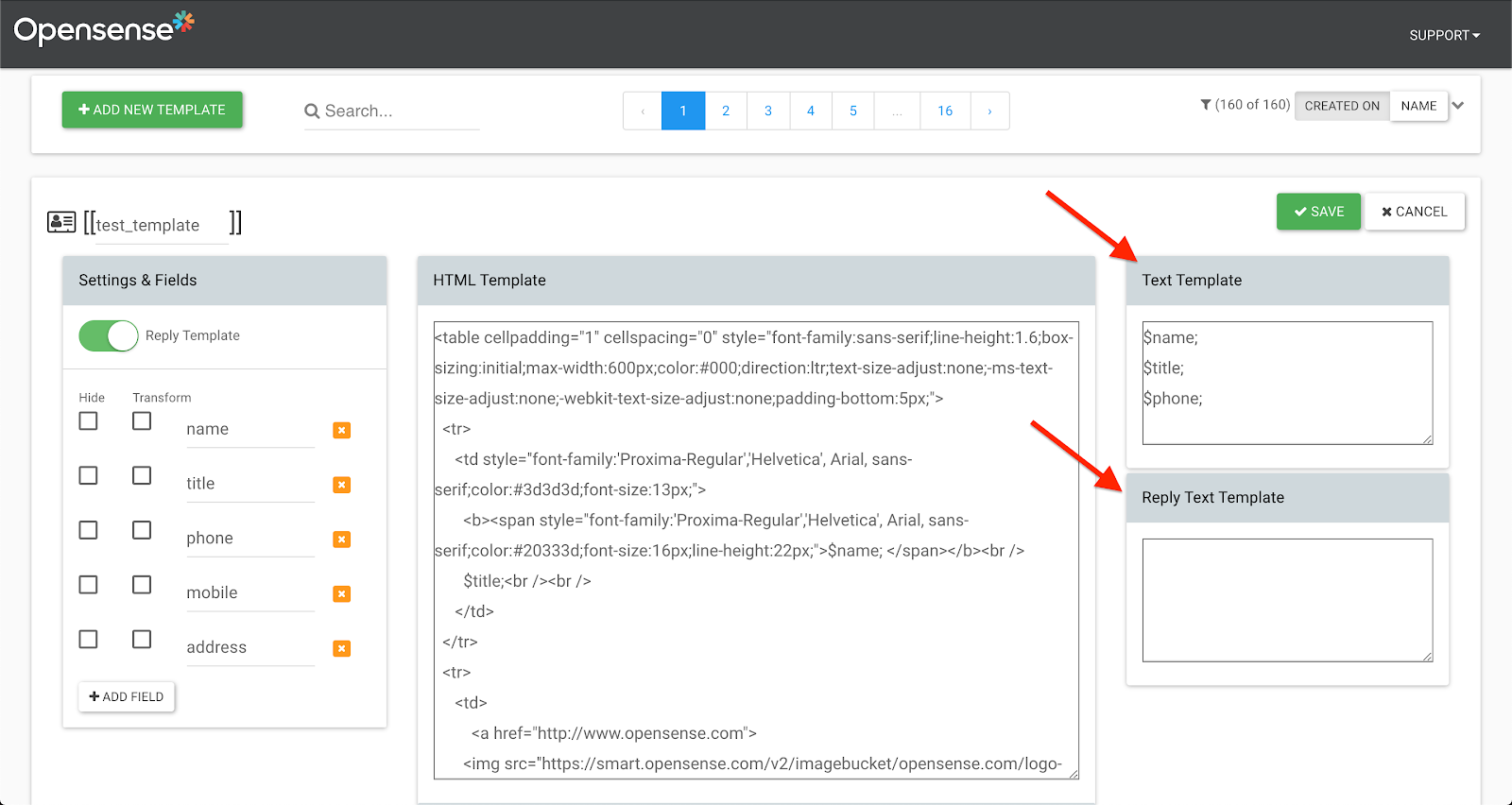Toggle sort direction chevron next to NAME

1458,106
